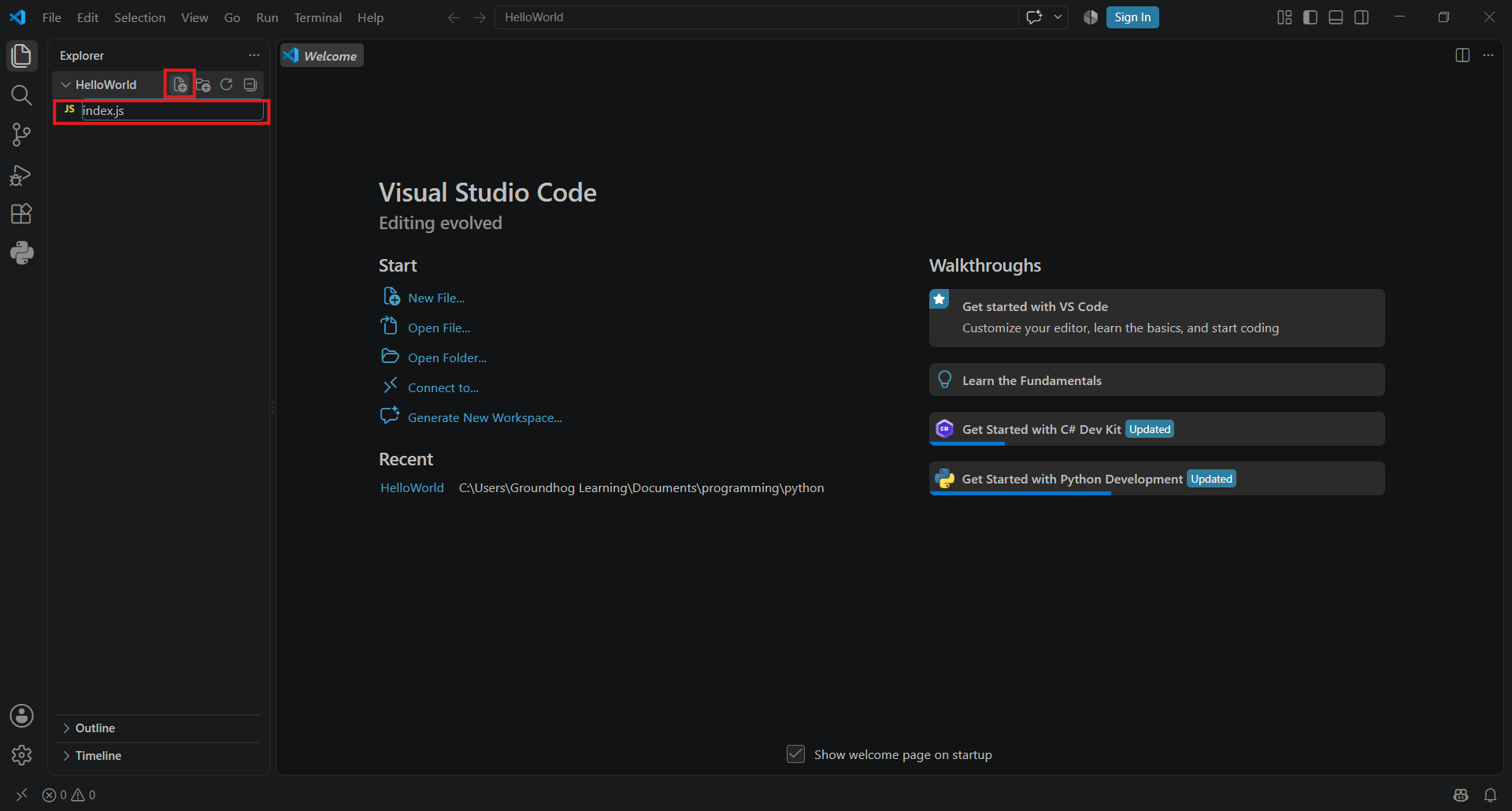Open the Search view icon
This screenshot has height=811, width=1512.
point(21,95)
